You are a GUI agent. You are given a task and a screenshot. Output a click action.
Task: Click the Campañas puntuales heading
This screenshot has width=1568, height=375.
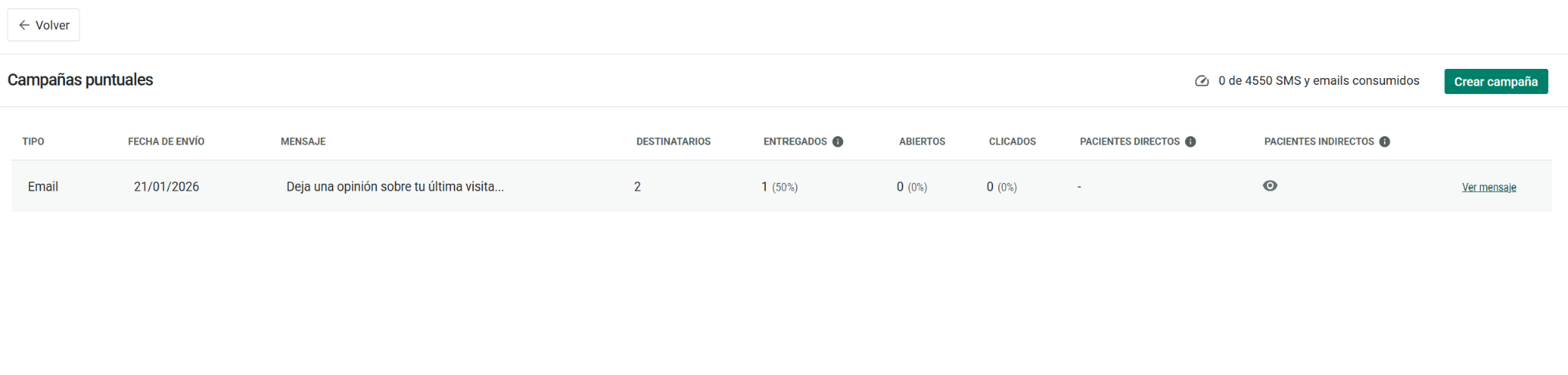click(x=80, y=80)
